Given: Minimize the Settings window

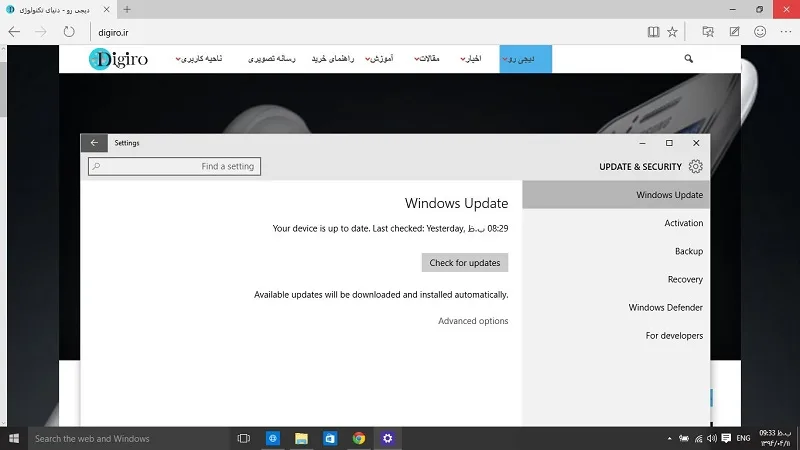Looking at the screenshot, I should coord(643,143).
